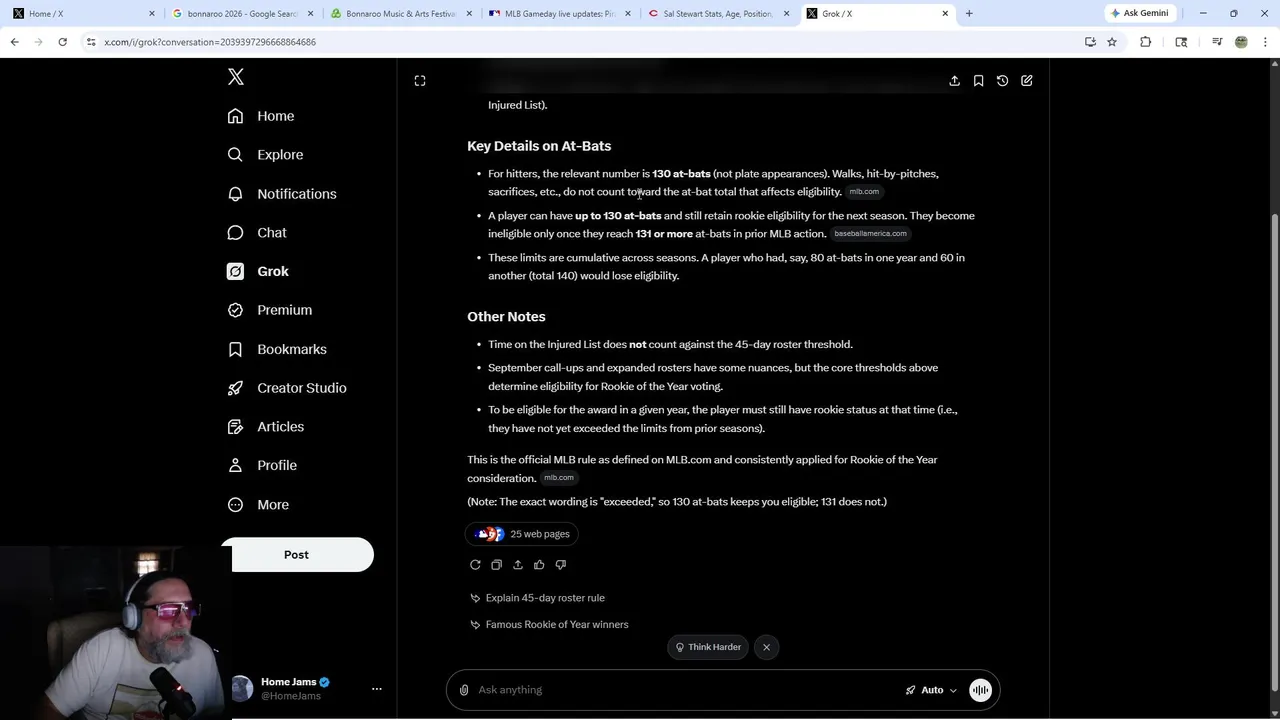Open the baseballamerica.com source chip

coord(870,234)
